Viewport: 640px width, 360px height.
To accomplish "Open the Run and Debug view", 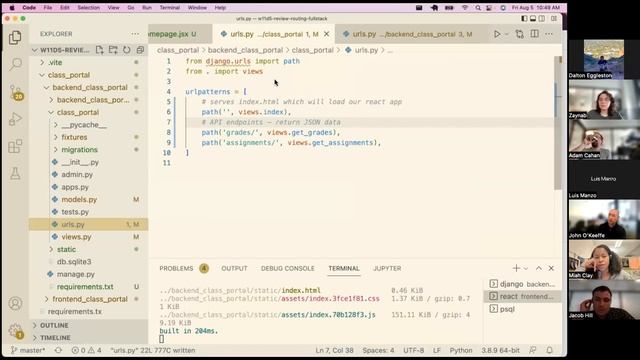I will [x=15, y=119].
